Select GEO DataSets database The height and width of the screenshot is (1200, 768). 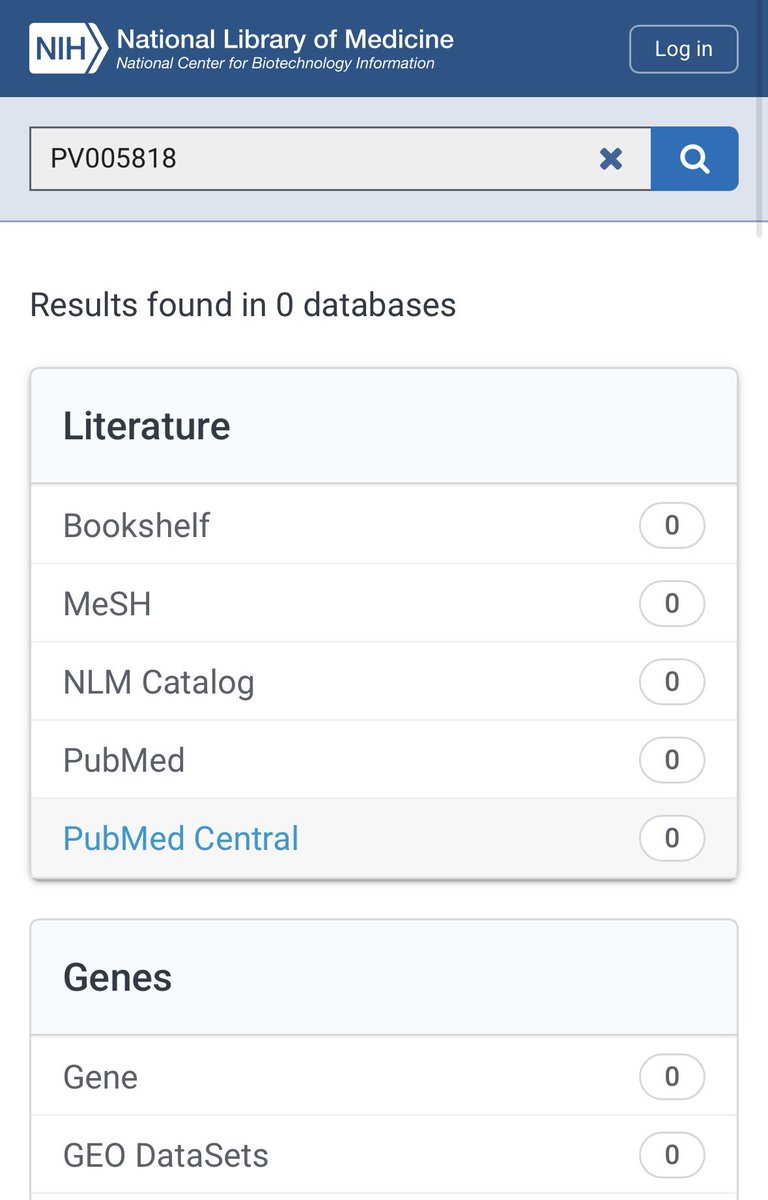click(x=166, y=1155)
